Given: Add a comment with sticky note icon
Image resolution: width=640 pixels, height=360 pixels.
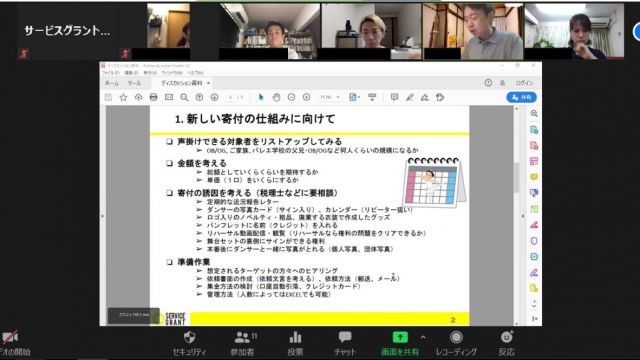Looking at the screenshot, I should pos(394,97).
